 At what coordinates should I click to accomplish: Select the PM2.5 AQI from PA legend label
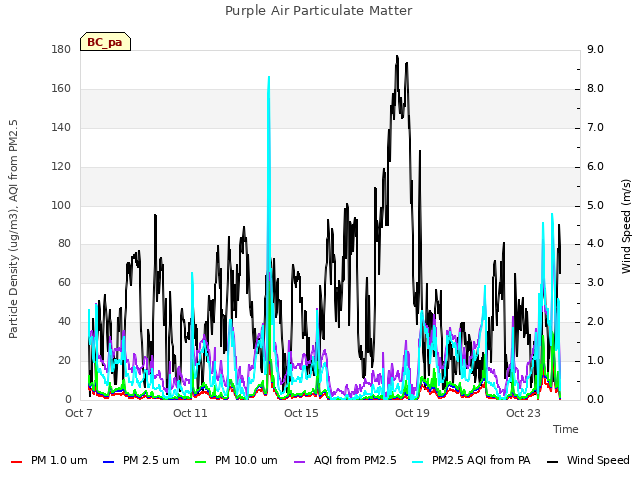point(481,460)
